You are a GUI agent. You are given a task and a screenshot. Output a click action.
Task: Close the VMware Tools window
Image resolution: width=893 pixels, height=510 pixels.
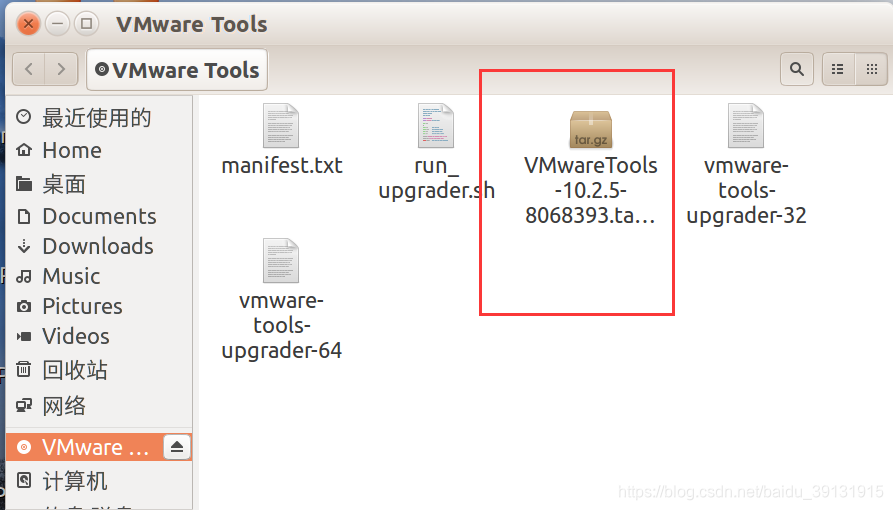[x=28, y=24]
